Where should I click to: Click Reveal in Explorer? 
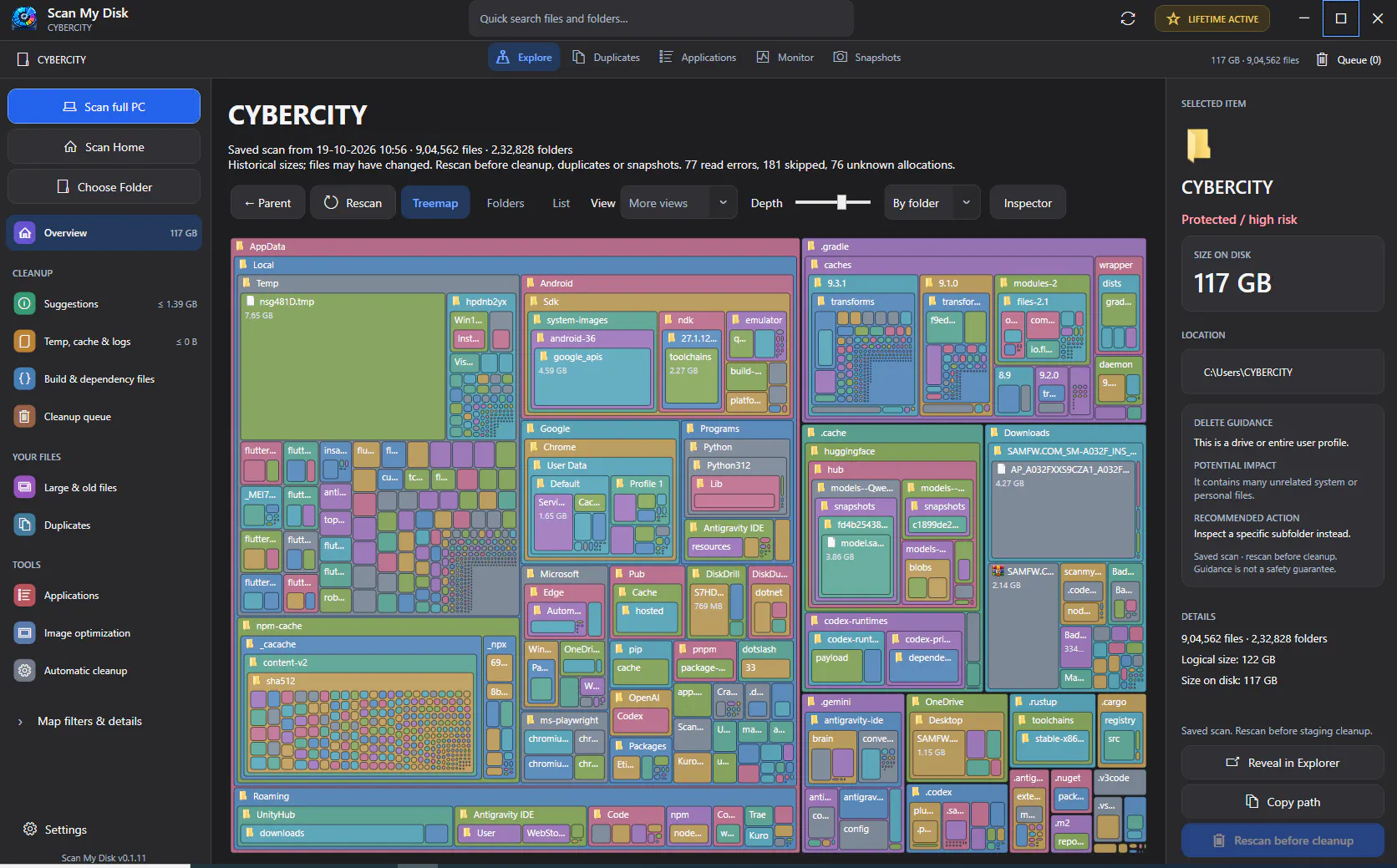coord(1283,763)
